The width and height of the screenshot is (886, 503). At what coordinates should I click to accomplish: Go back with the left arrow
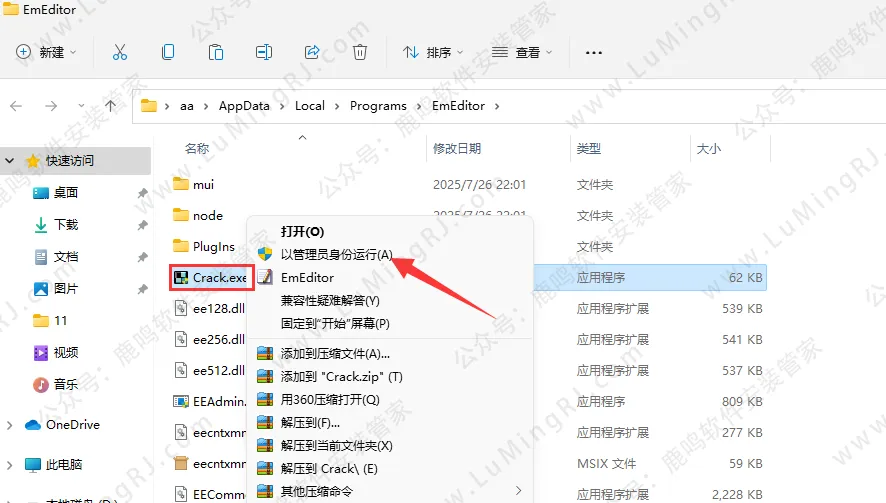click(x=16, y=106)
